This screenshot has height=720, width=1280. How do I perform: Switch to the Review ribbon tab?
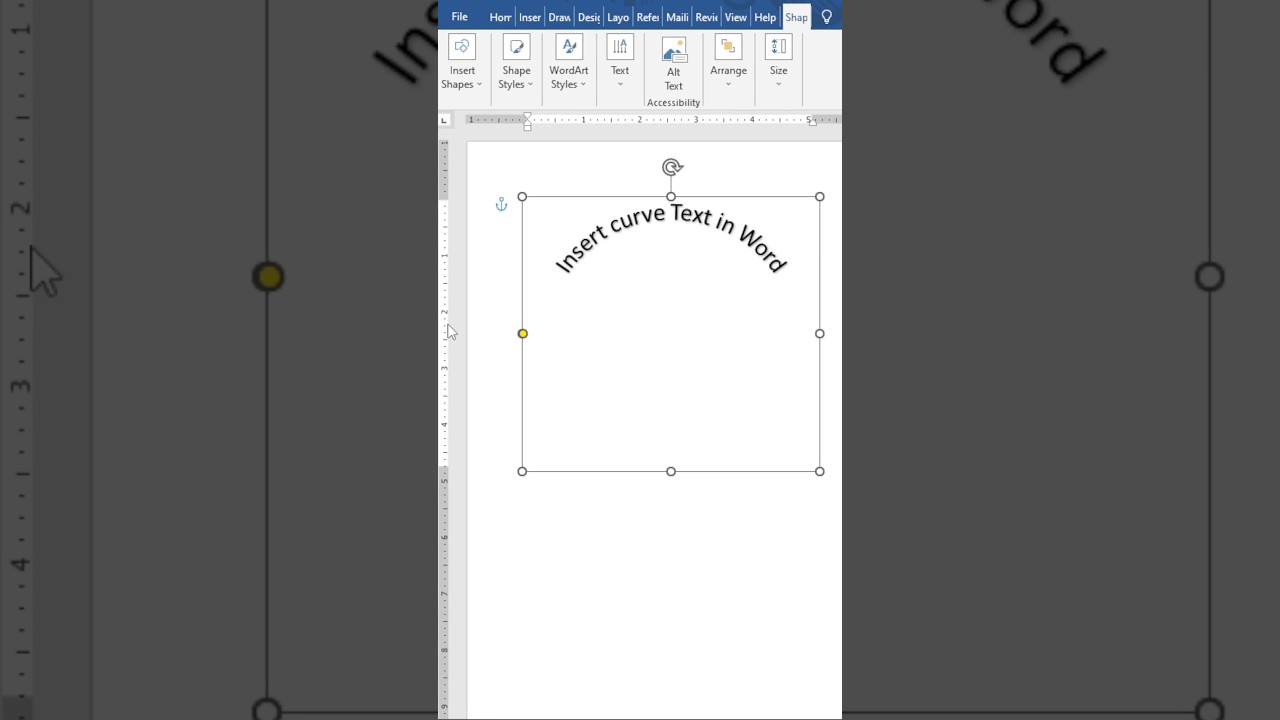coord(707,17)
